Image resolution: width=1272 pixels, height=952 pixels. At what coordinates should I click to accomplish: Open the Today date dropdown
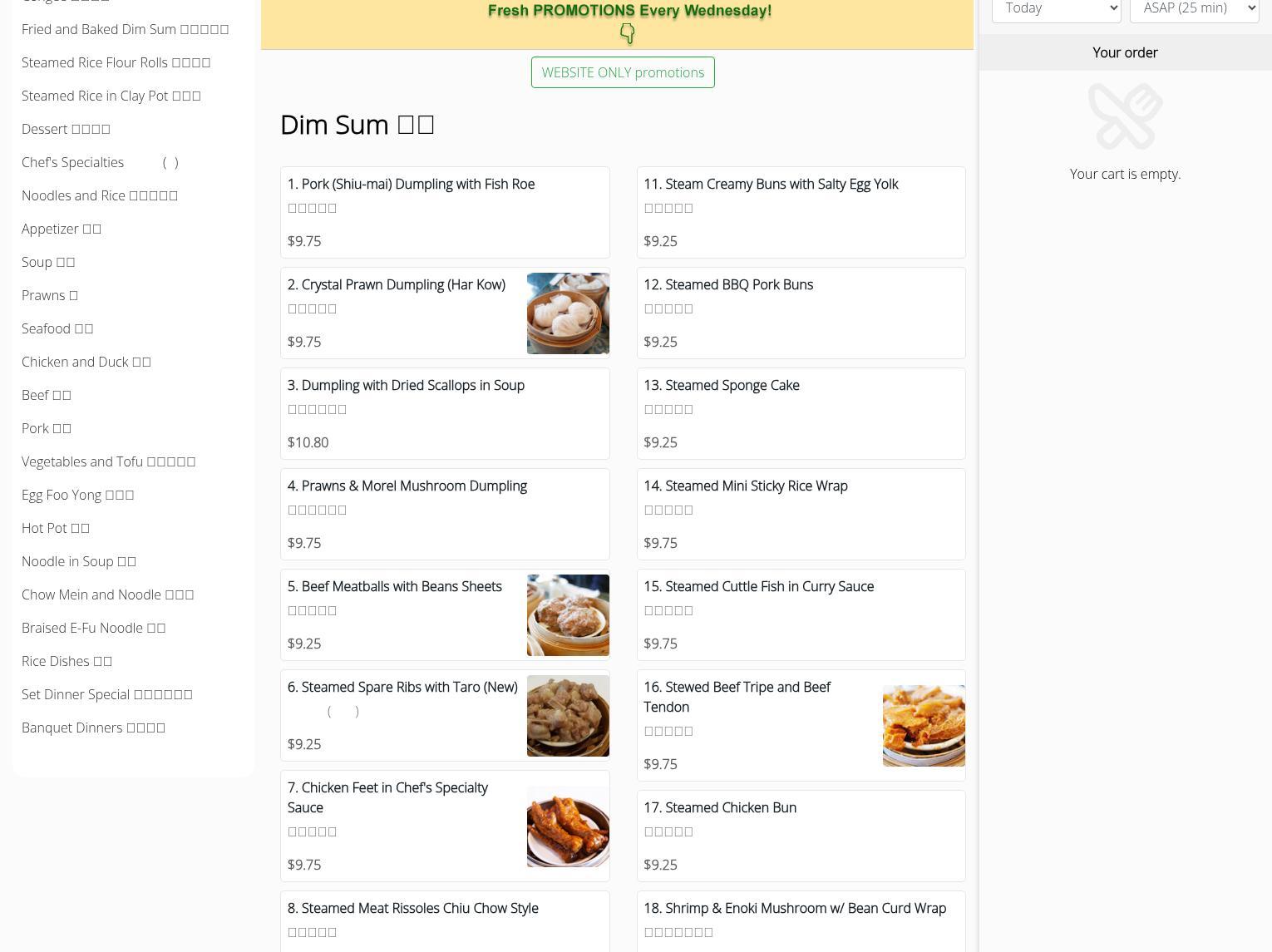pyautogui.click(x=1056, y=9)
